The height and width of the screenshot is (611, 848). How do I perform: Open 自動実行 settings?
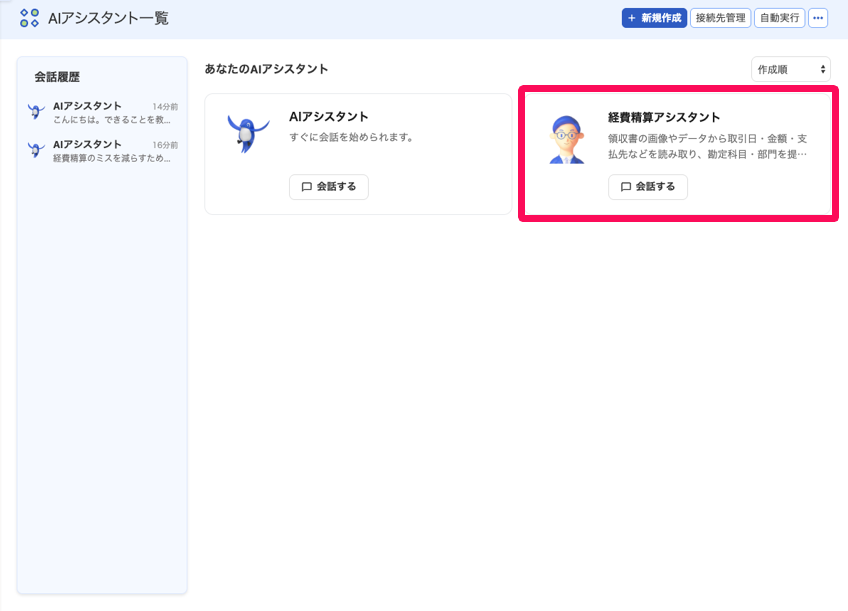pos(779,18)
